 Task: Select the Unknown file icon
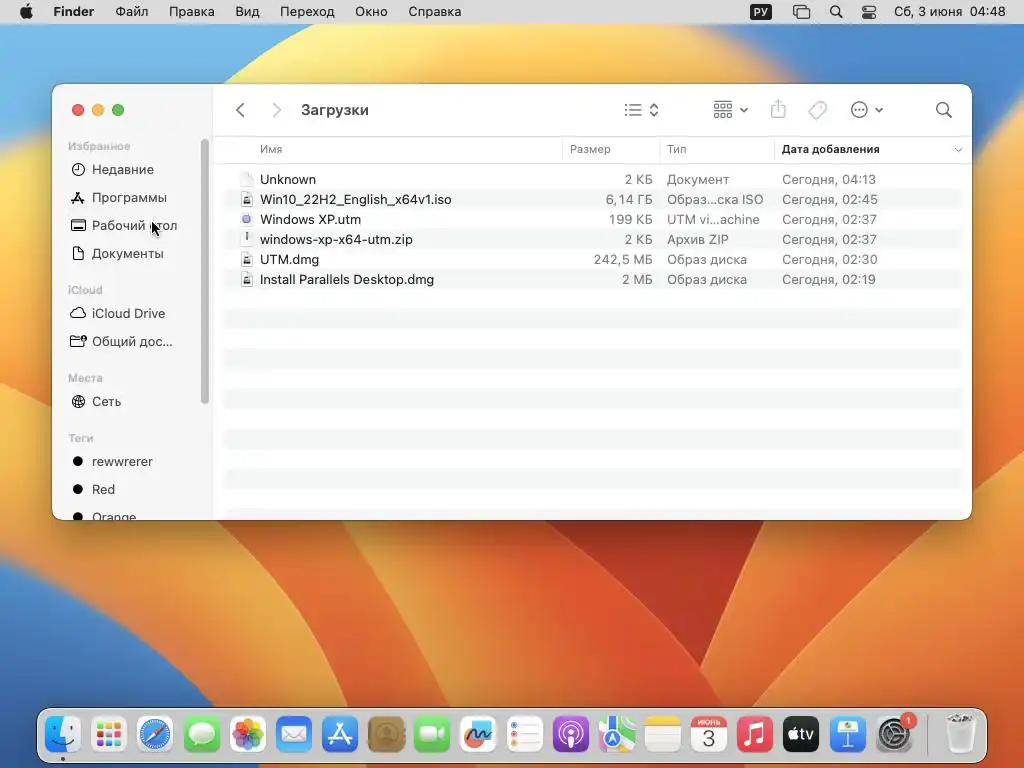coord(246,179)
